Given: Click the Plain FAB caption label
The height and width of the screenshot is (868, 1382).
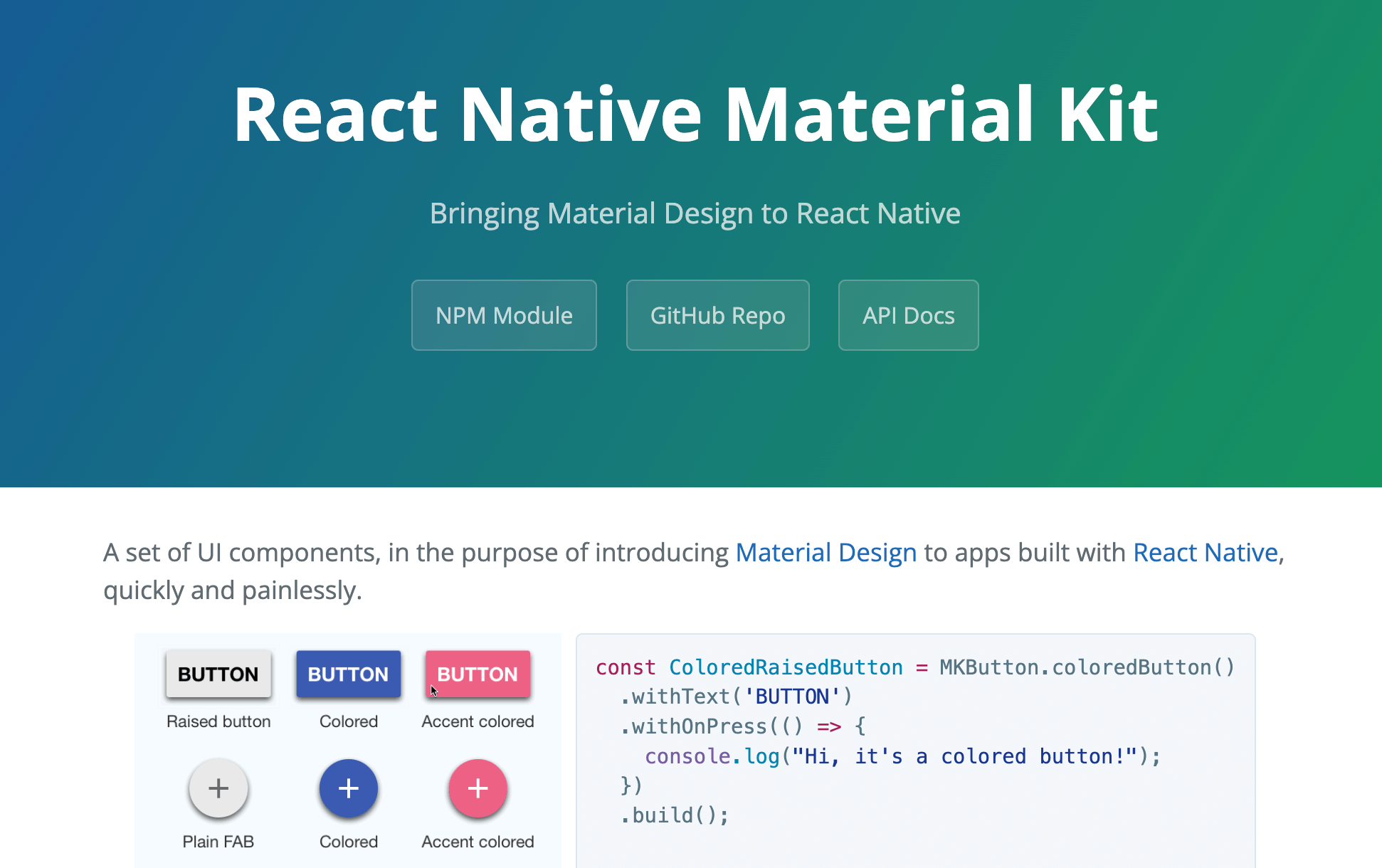Looking at the screenshot, I should [218, 842].
